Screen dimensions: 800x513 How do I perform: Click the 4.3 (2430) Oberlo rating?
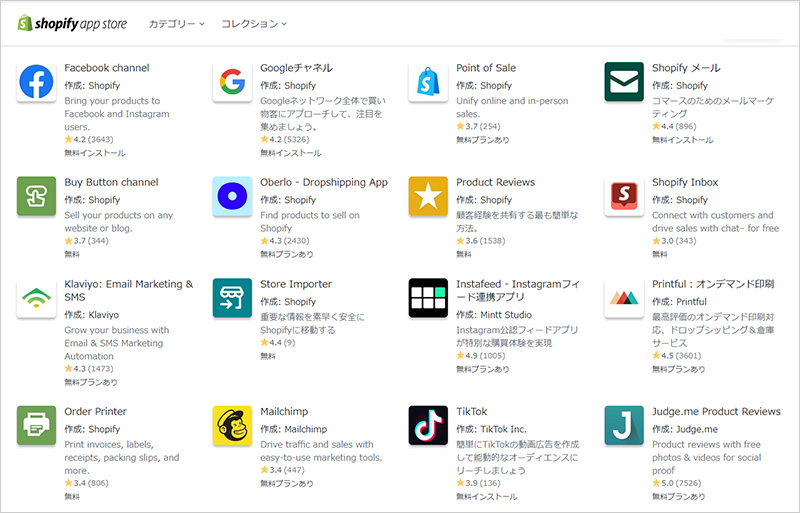coord(285,240)
